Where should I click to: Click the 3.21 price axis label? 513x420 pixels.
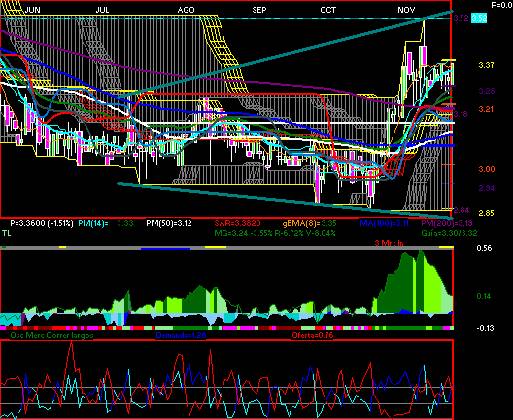(486, 109)
